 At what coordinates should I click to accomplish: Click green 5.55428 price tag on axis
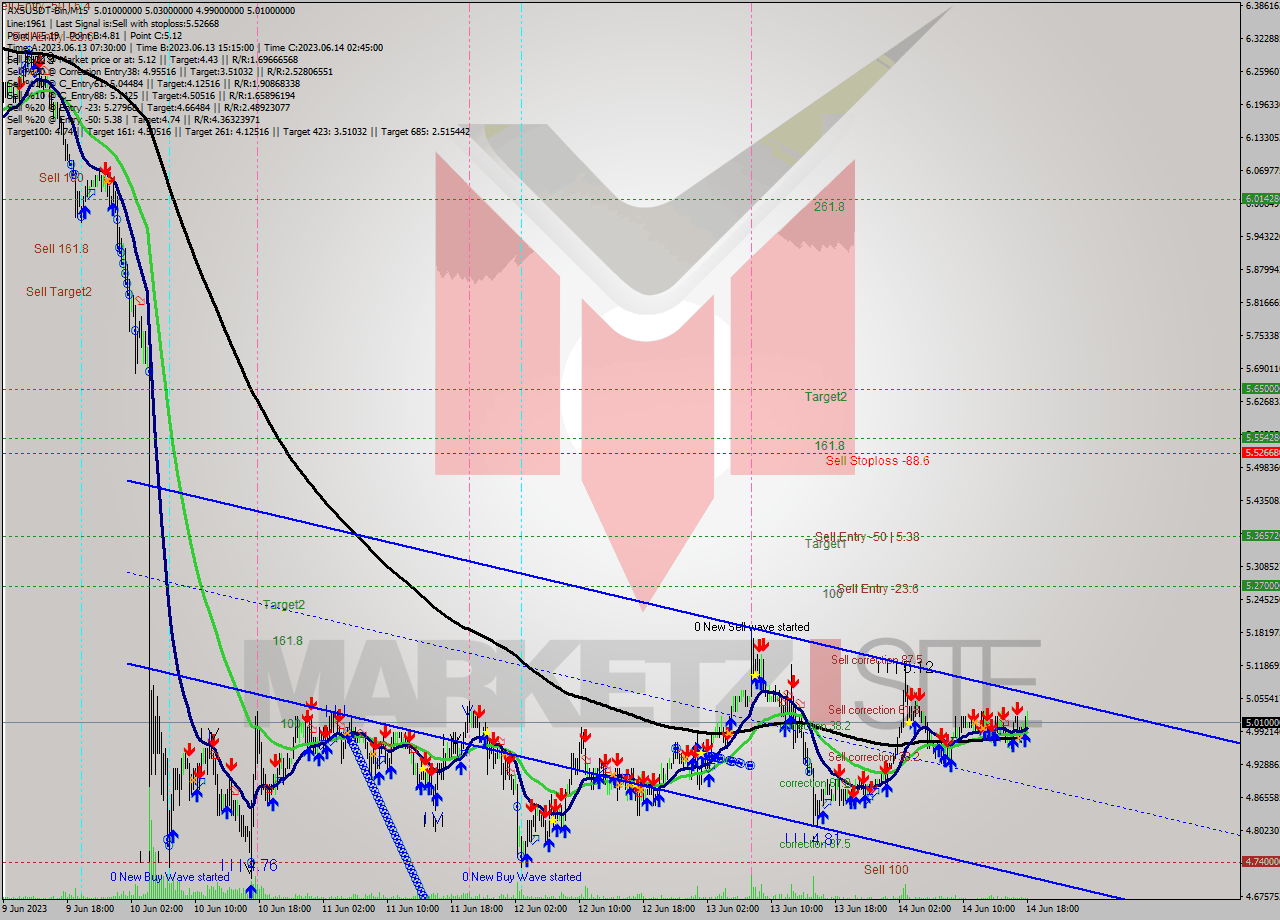click(x=1261, y=437)
